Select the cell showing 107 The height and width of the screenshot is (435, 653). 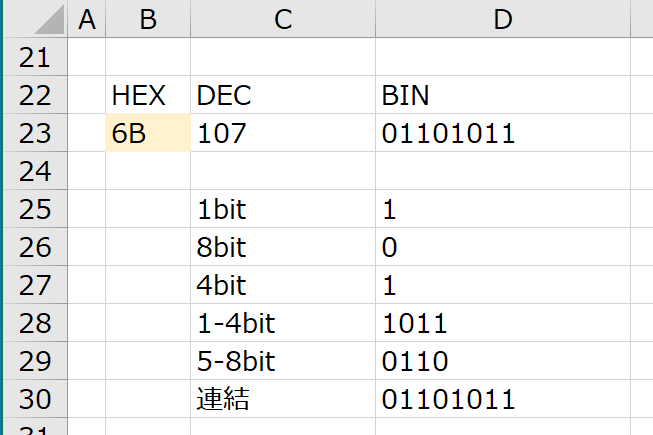(283, 133)
